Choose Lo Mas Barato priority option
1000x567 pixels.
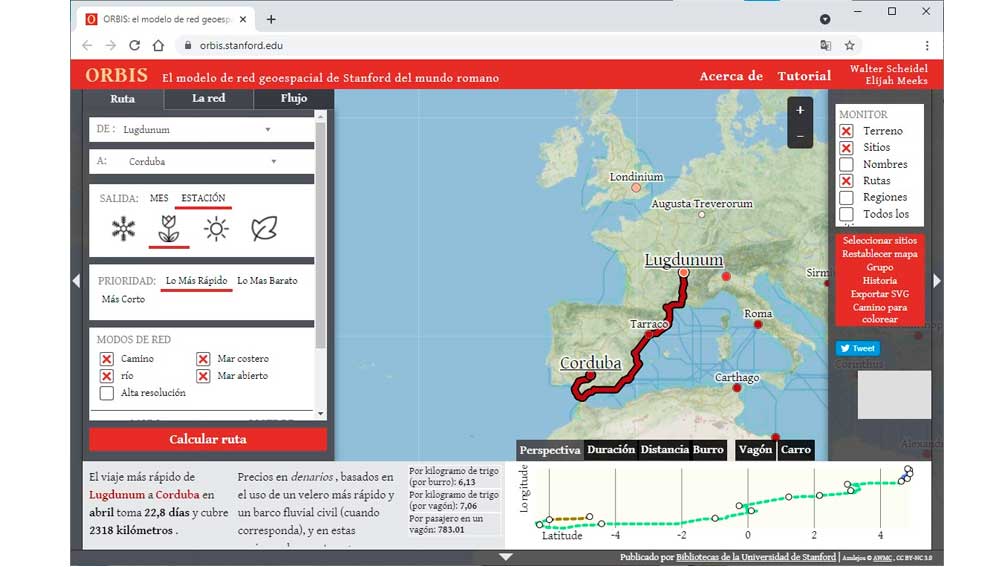pyautogui.click(x=267, y=281)
